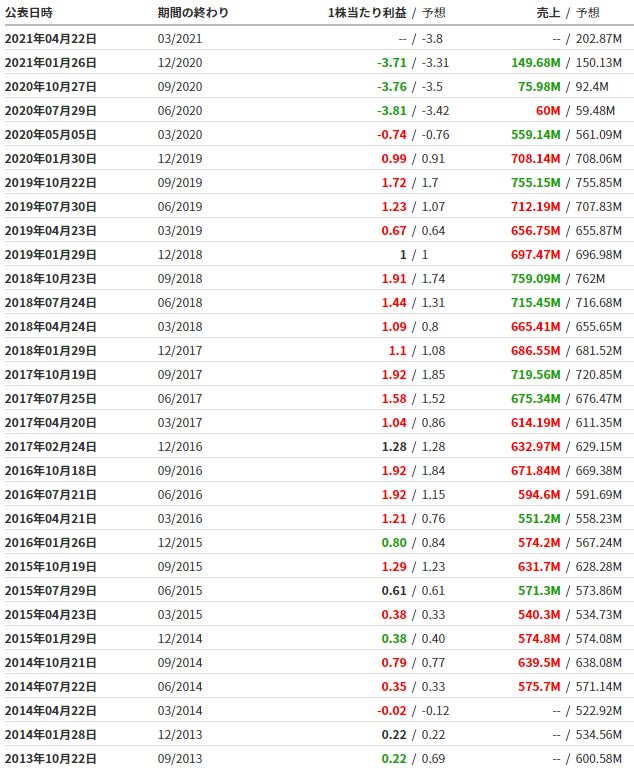Click the period 03/2016 cell

coord(180,519)
